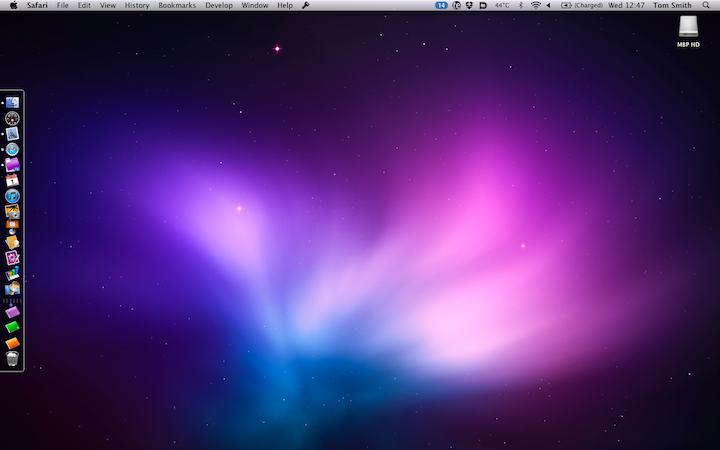Open the Wi-Fi status menu
The image size is (720, 450).
click(x=535, y=6)
